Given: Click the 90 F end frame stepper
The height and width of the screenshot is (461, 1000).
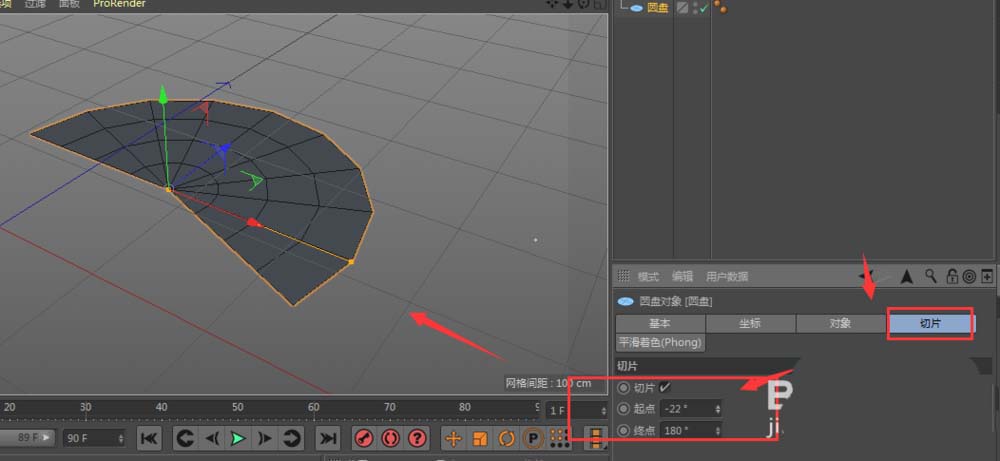Looking at the screenshot, I should (121, 438).
